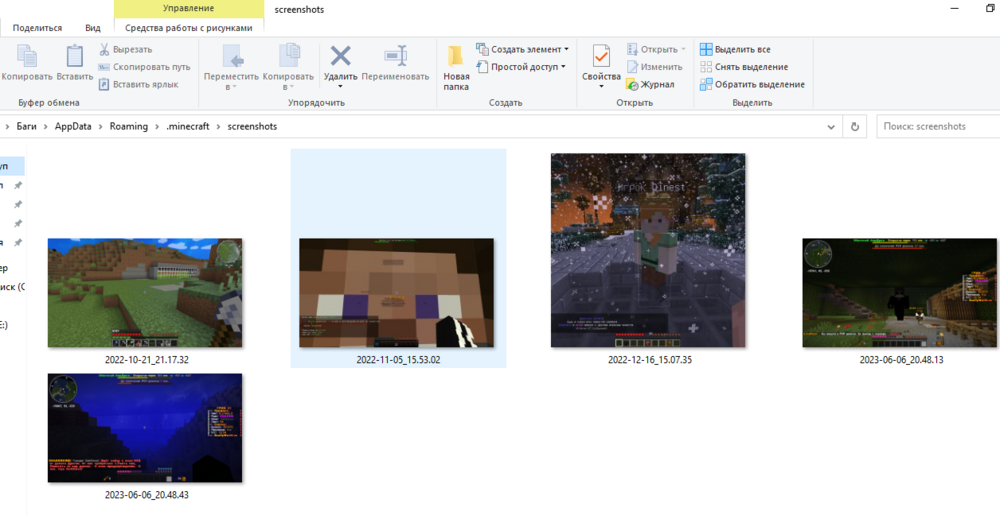Select thumbnail 2023-06-06_20.48.13
This screenshot has width=1000, height=515.
point(900,293)
